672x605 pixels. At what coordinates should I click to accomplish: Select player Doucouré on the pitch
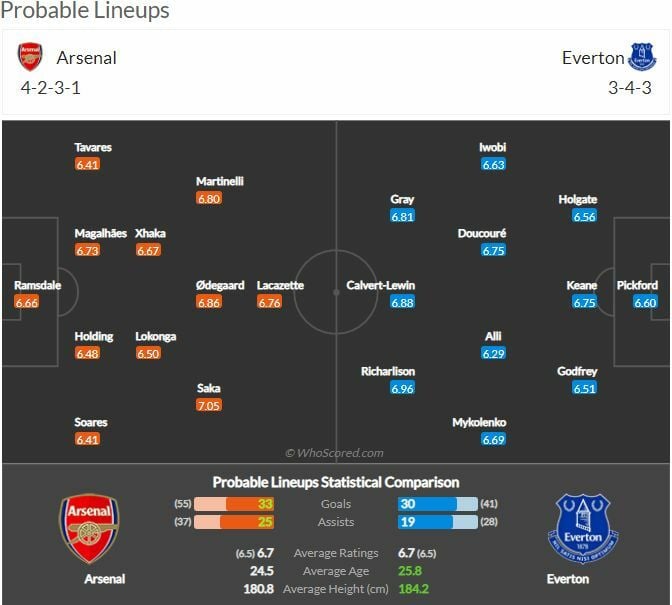click(482, 233)
